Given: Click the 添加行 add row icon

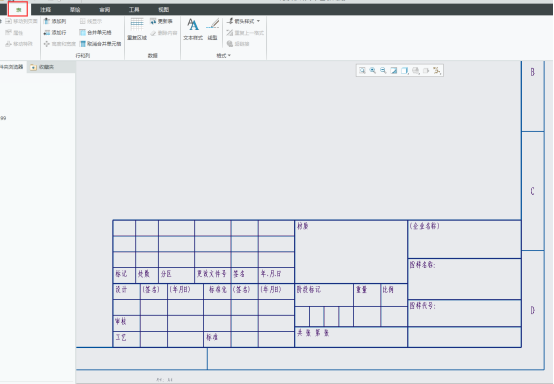Looking at the screenshot, I should (47, 33).
